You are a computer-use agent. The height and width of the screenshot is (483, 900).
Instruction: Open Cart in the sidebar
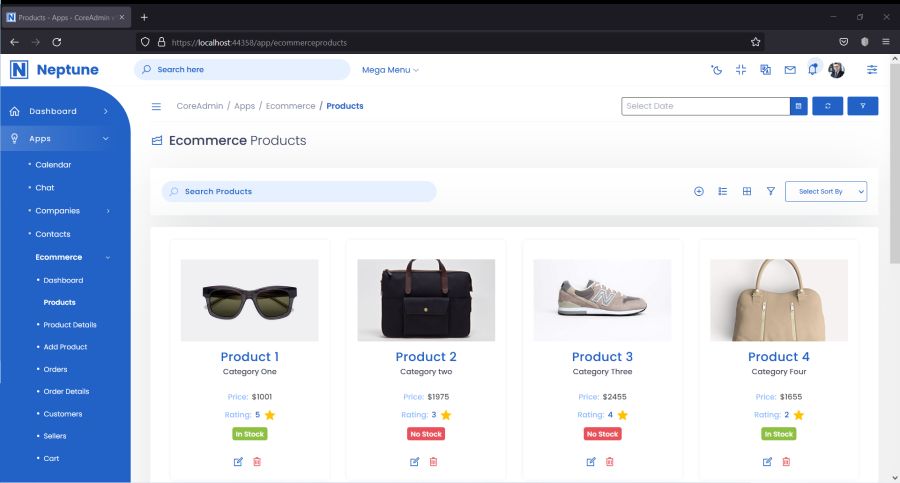(52, 458)
